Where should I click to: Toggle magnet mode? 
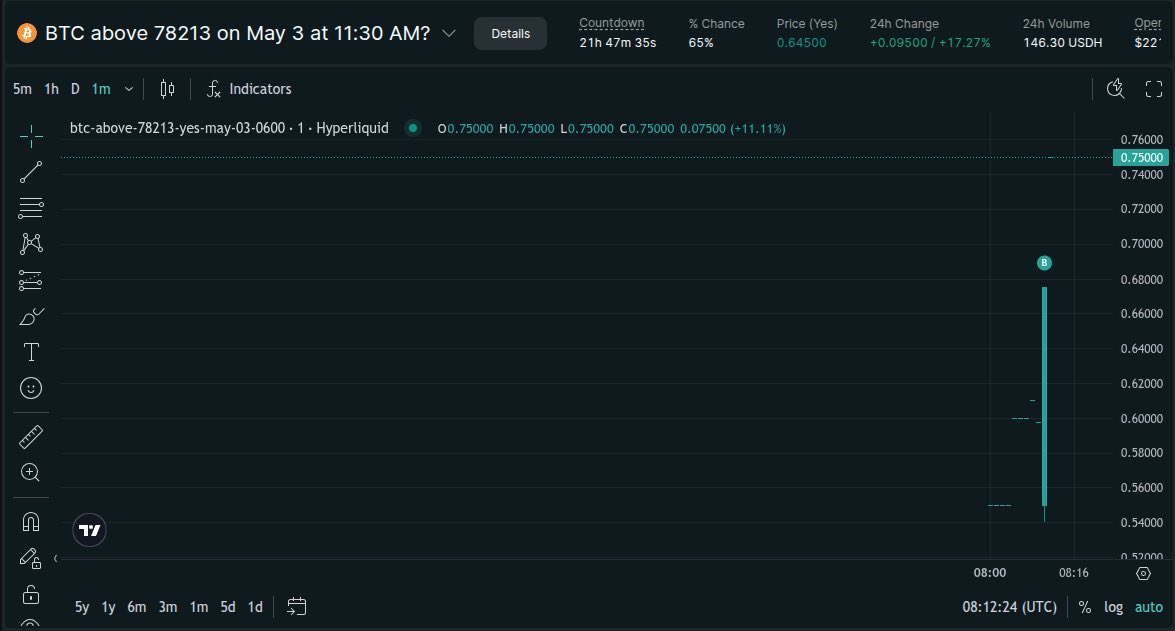(31, 522)
